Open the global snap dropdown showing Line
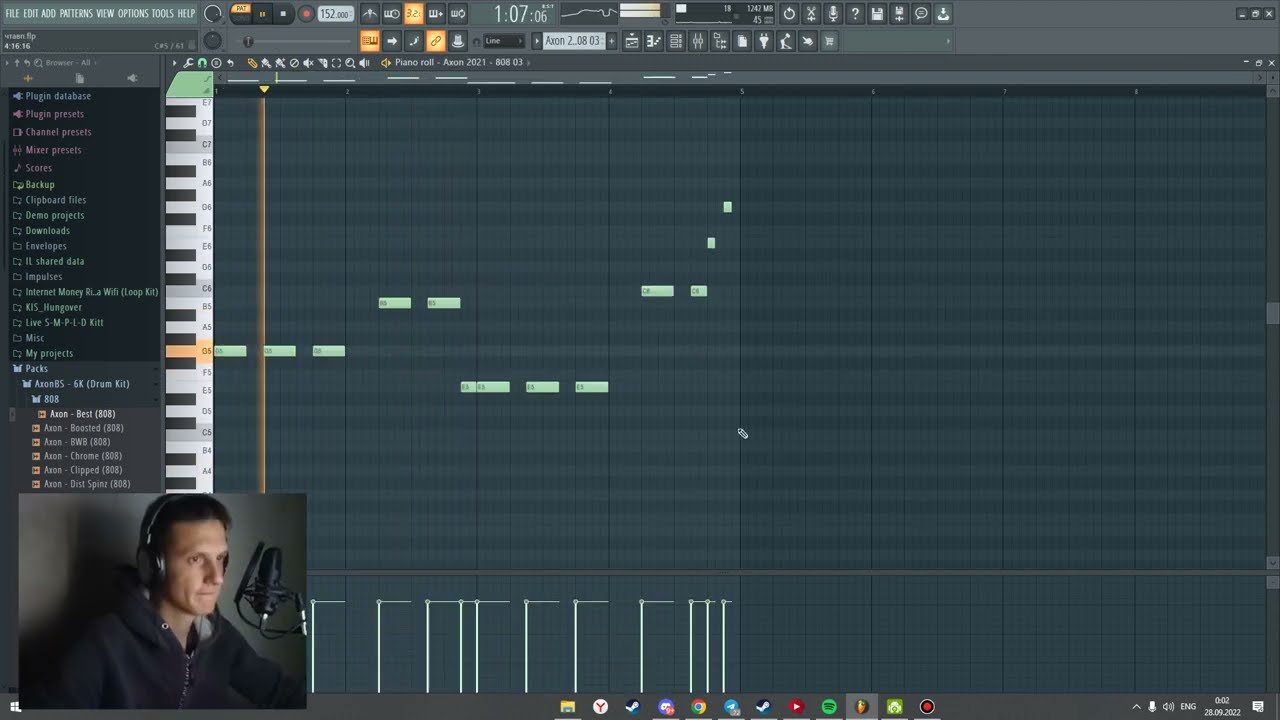The height and width of the screenshot is (720, 1280). [x=503, y=41]
